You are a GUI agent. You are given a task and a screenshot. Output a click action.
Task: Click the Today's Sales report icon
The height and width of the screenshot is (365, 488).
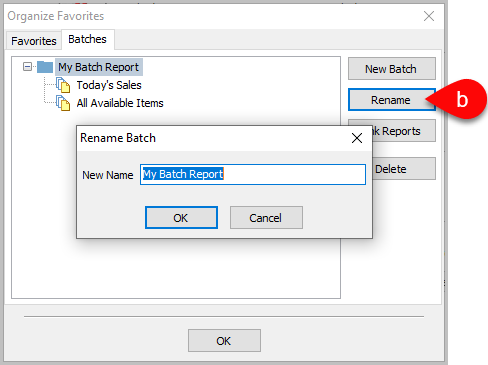pyautogui.click(x=63, y=85)
